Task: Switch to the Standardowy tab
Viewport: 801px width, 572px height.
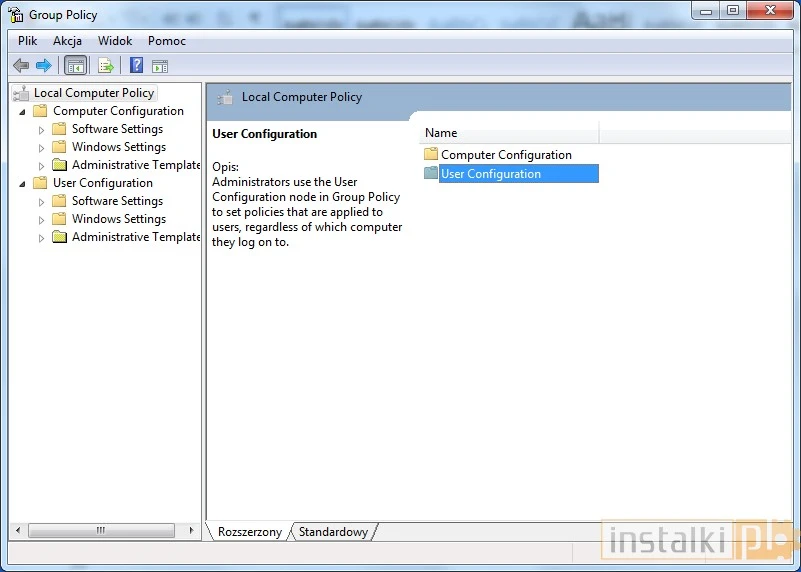Action: tap(333, 532)
